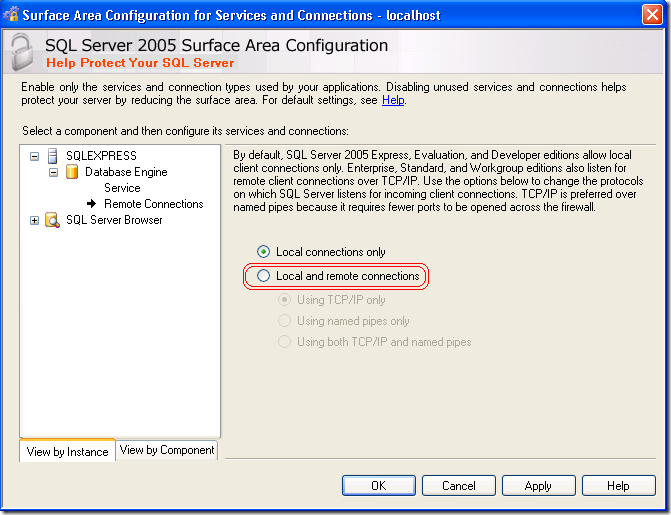Viewport: 671px width, 515px height.
Task: Collapse the Database Engine node
Action: pyautogui.click(x=53, y=173)
